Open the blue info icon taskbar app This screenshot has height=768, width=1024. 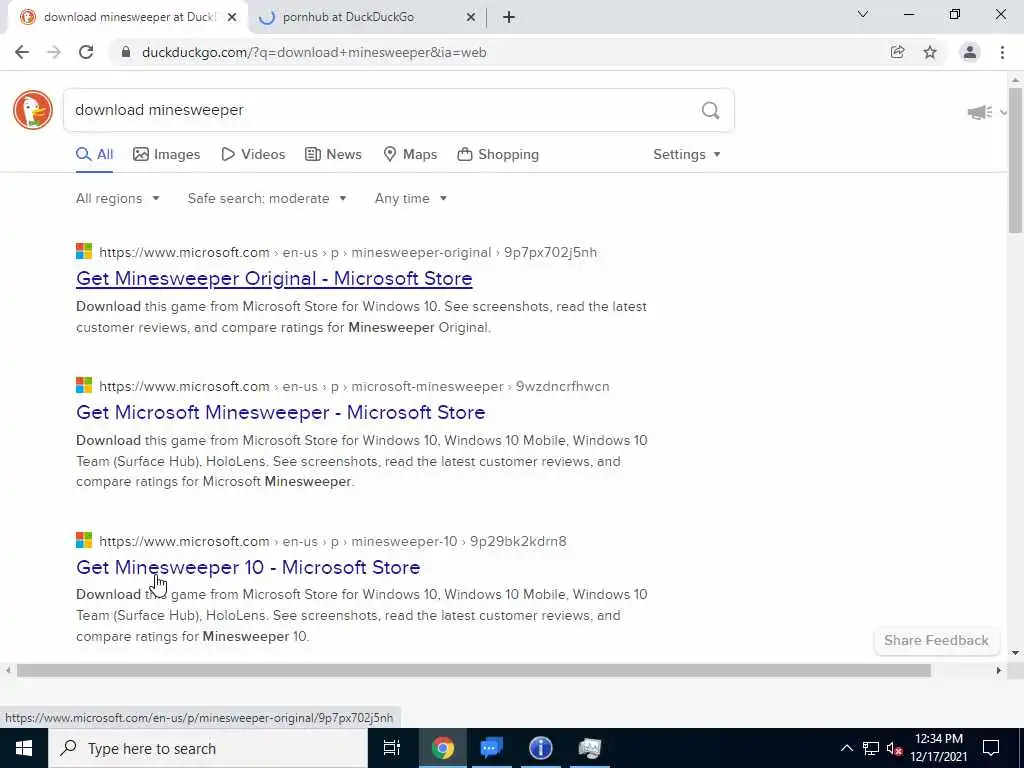540,748
